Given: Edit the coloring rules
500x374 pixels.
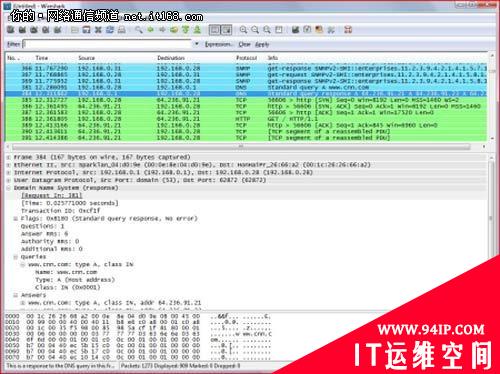Looking at the screenshot, I should [319, 30].
